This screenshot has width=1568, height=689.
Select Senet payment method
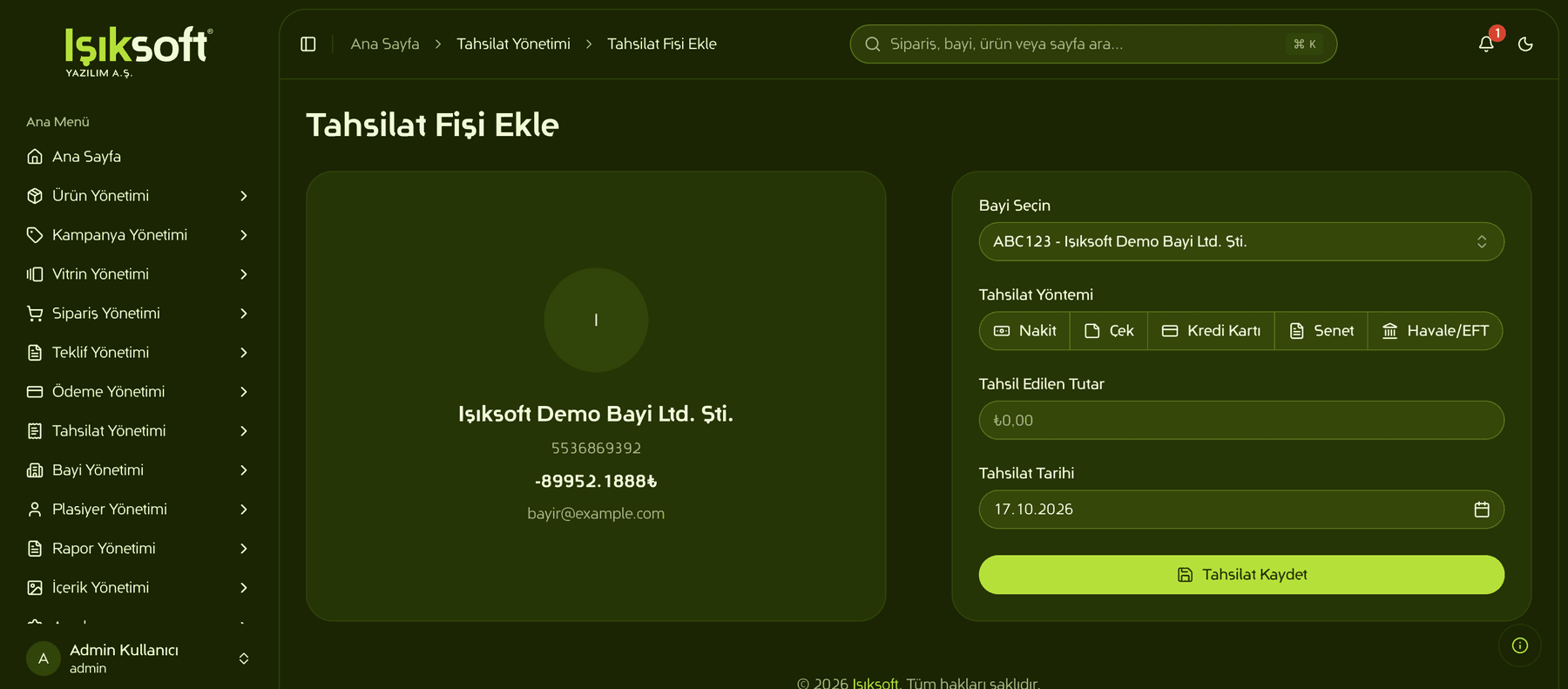1321,331
